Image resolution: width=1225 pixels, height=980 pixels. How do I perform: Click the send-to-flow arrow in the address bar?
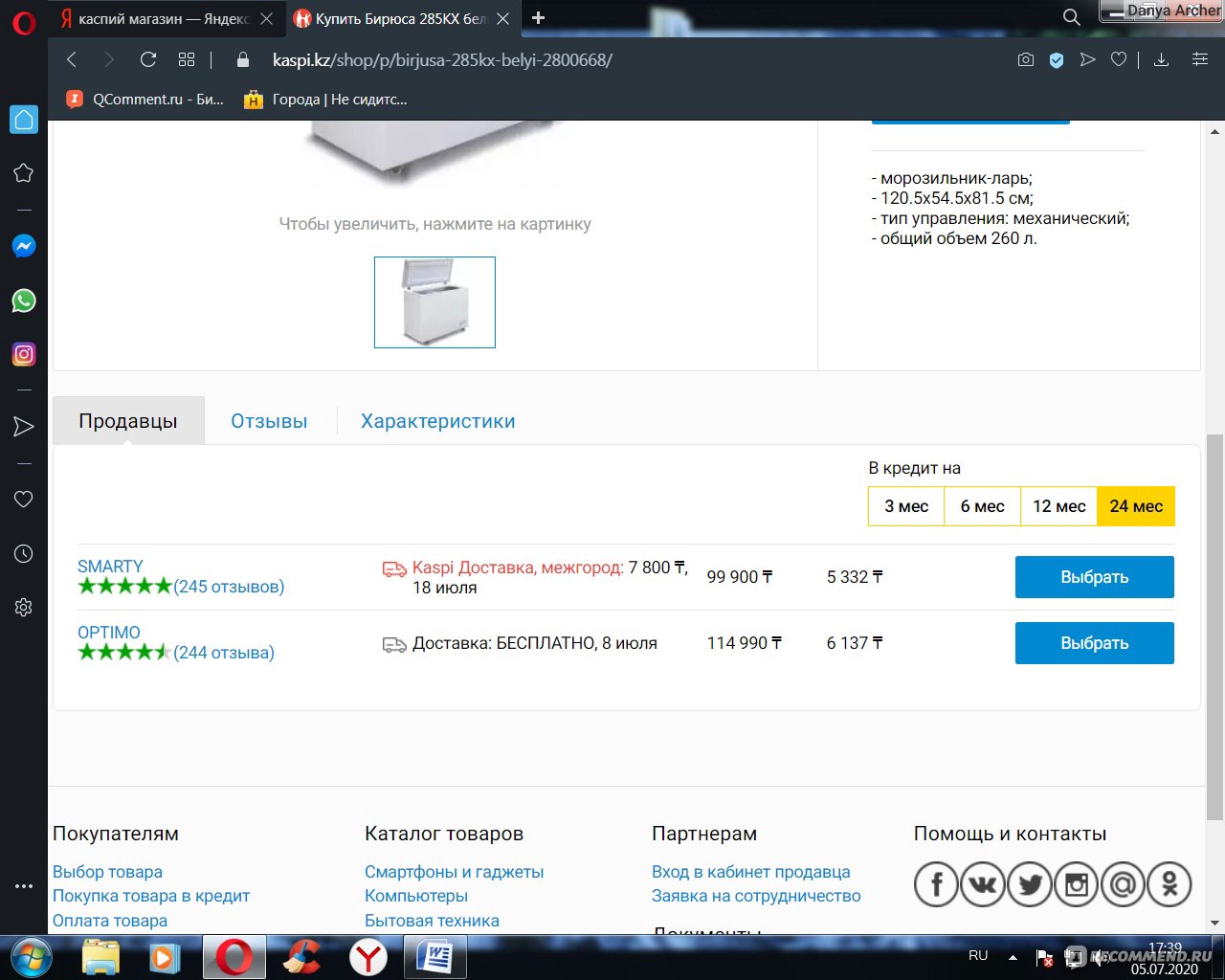pyautogui.click(x=1087, y=59)
